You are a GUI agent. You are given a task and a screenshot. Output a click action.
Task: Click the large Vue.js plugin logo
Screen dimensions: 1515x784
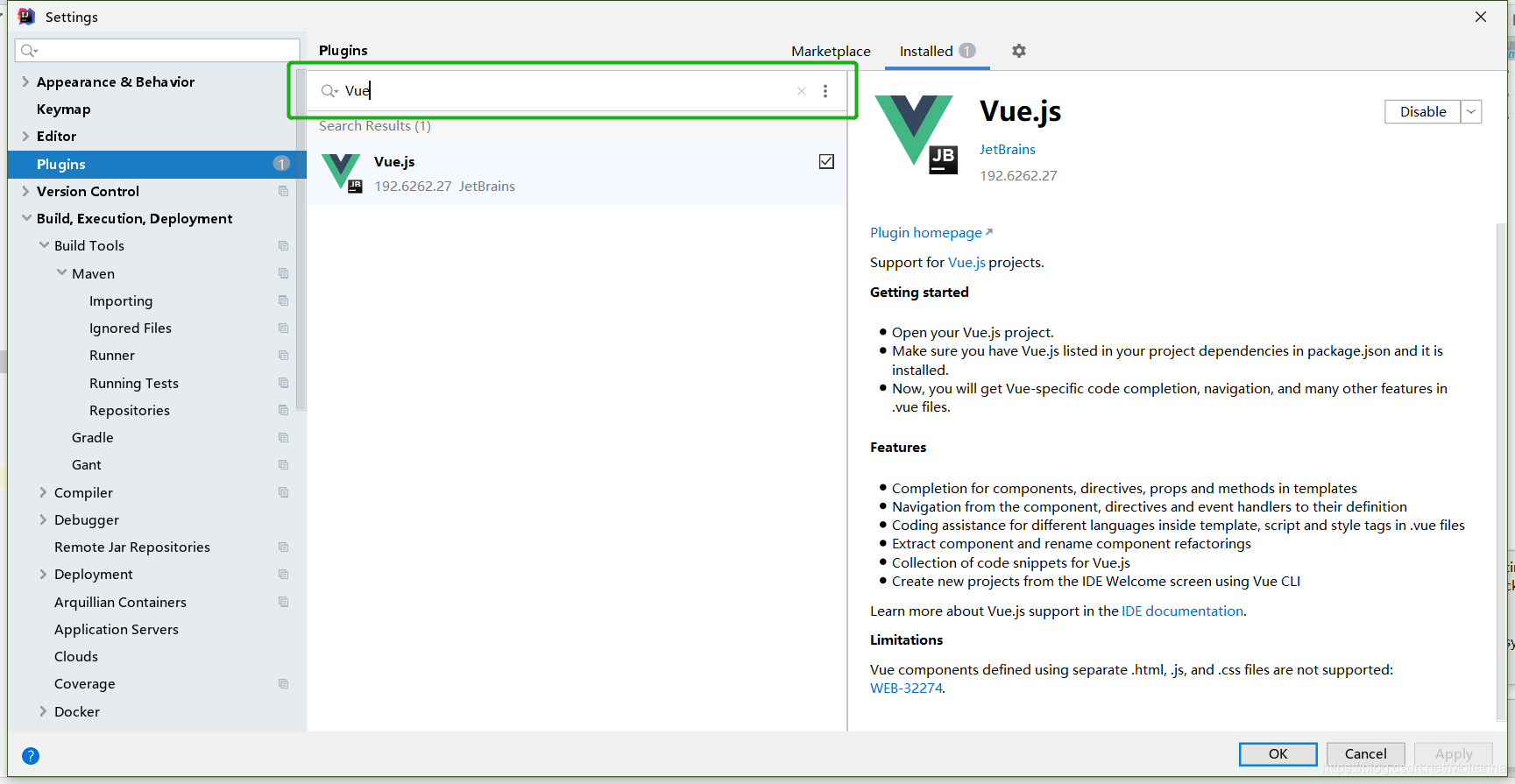(916, 134)
